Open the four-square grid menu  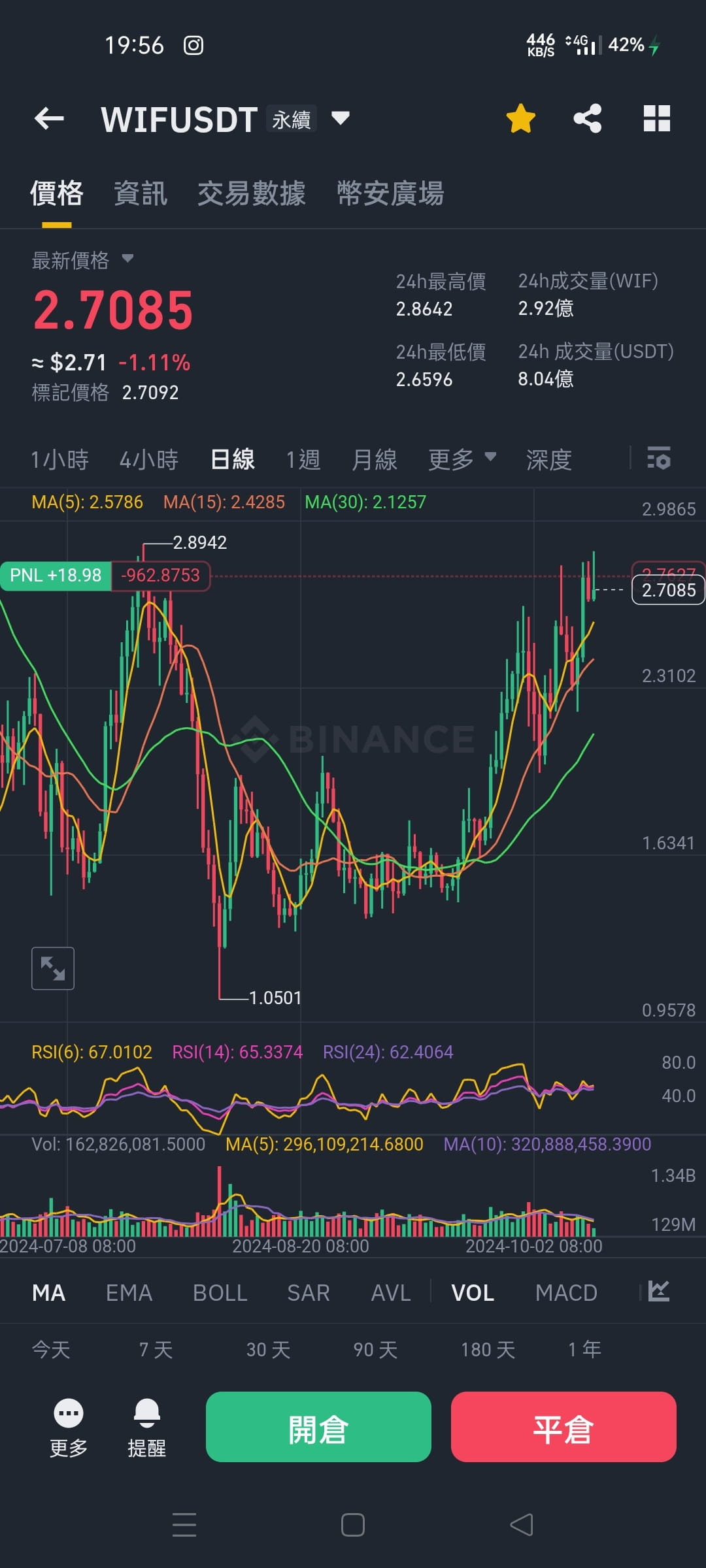point(657,119)
